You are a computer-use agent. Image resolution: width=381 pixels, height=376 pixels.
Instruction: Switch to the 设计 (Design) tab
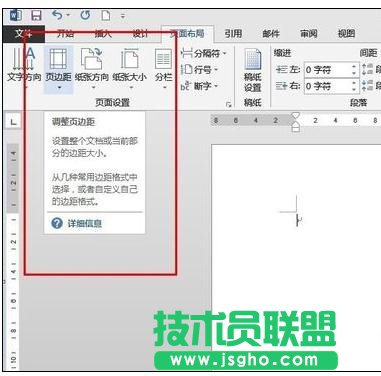tap(140, 33)
